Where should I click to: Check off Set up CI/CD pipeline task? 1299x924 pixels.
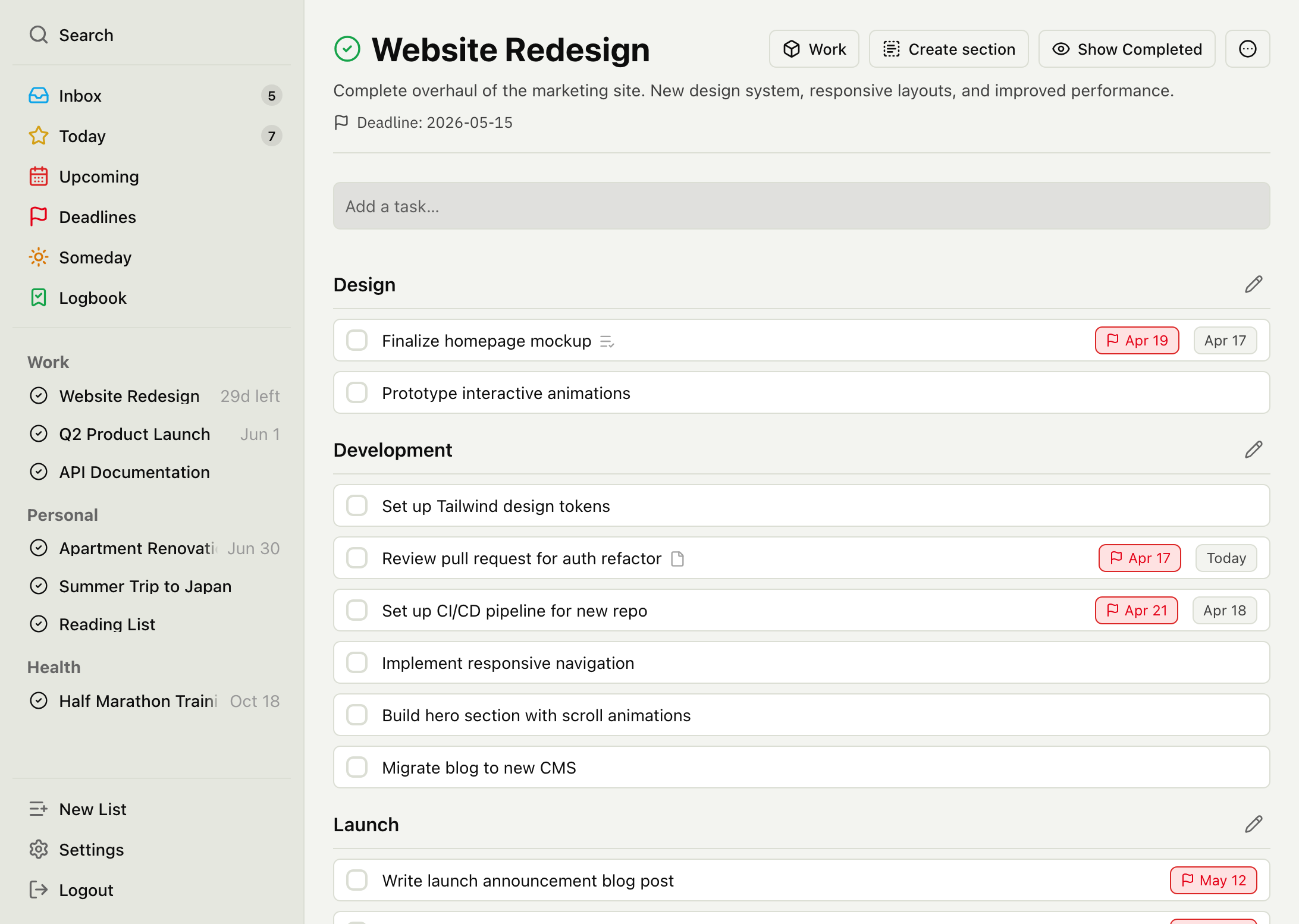(357, 611)
